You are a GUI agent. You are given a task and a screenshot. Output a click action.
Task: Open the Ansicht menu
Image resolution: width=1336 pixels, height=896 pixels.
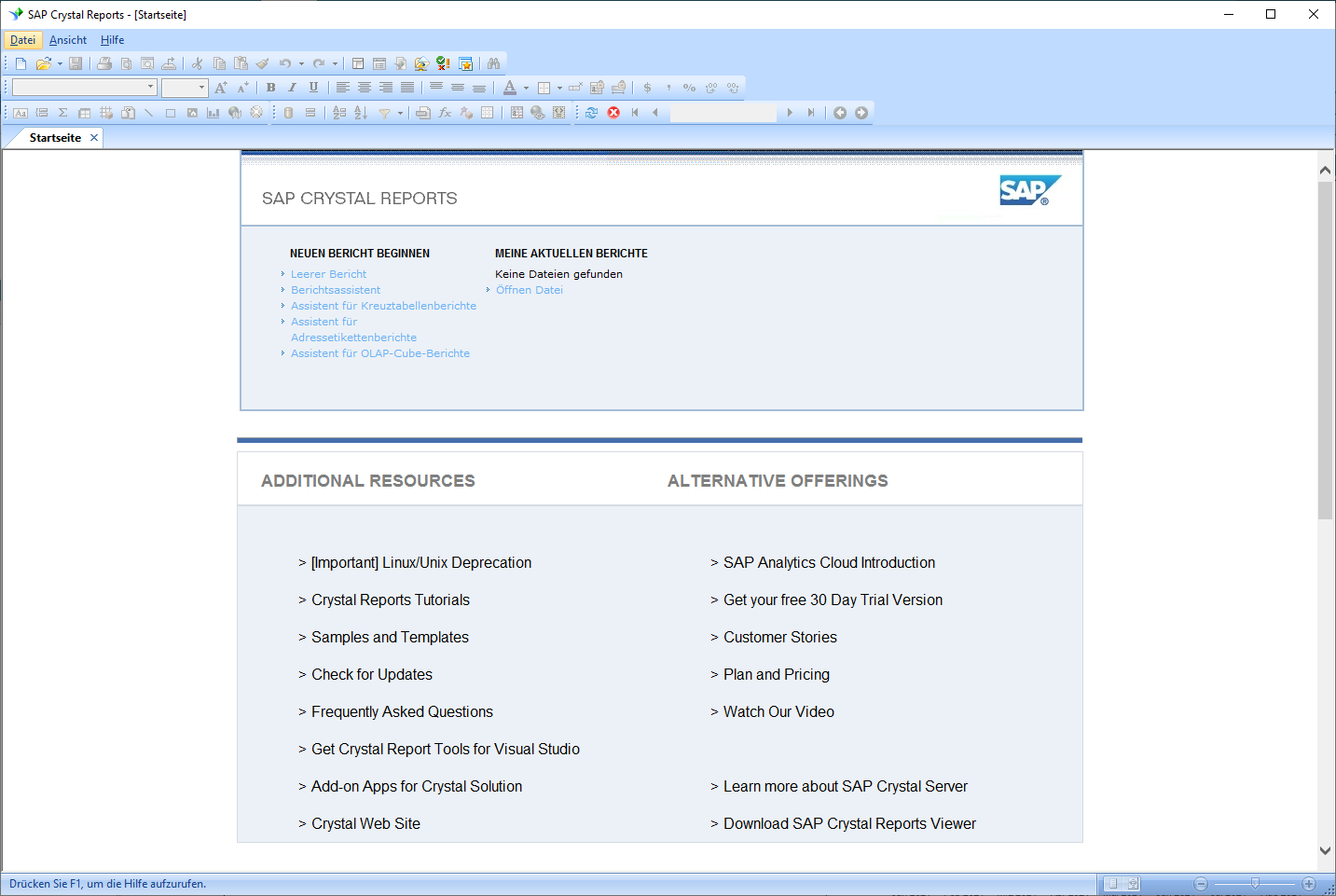[68, 40]
